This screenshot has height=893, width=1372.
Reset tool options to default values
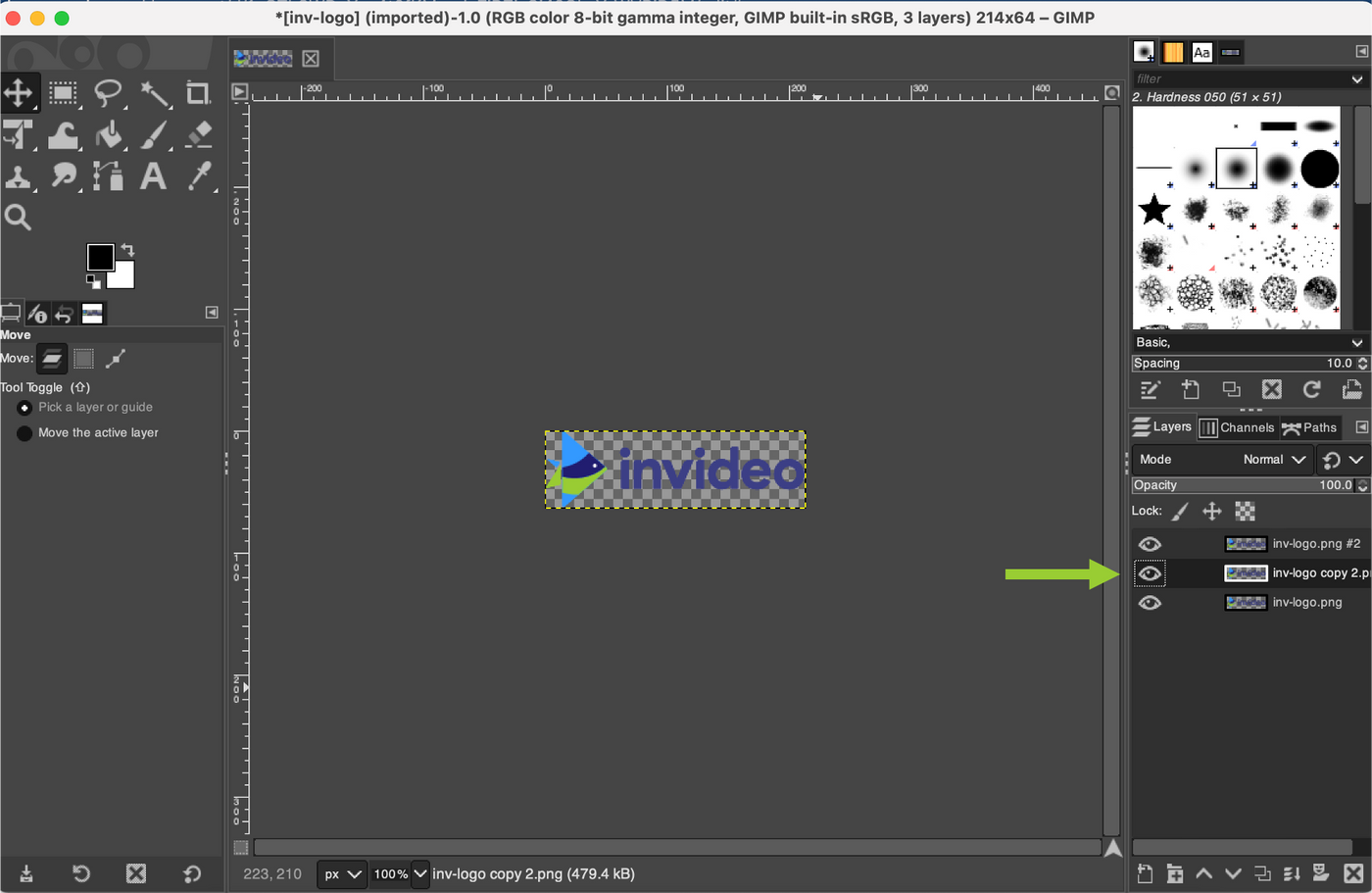(192, 873)
